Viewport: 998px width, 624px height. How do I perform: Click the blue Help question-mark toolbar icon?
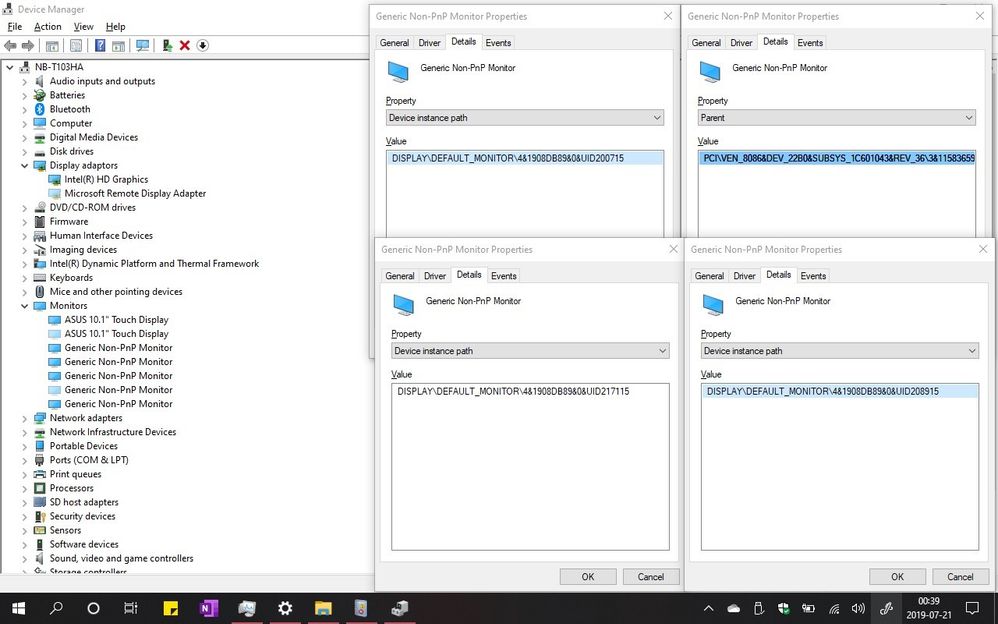100,45
